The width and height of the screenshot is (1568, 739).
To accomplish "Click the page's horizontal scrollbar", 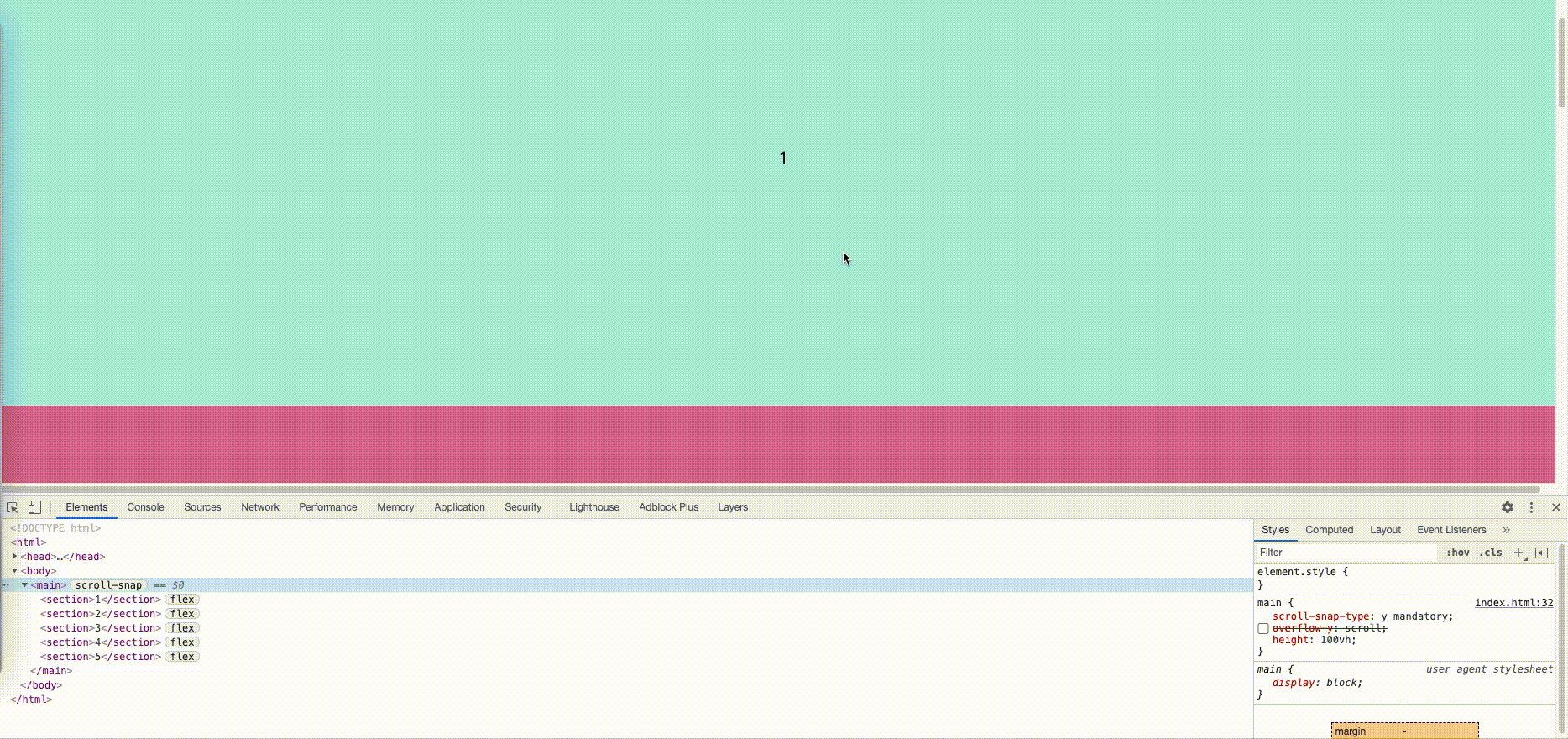I will coord(771,489).
